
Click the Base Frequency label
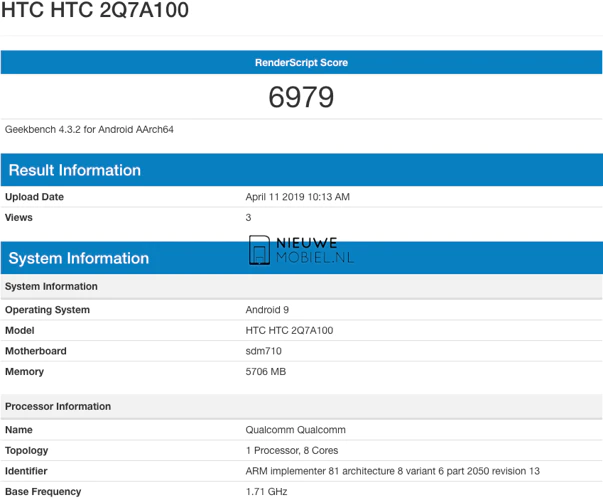[43, 492]
